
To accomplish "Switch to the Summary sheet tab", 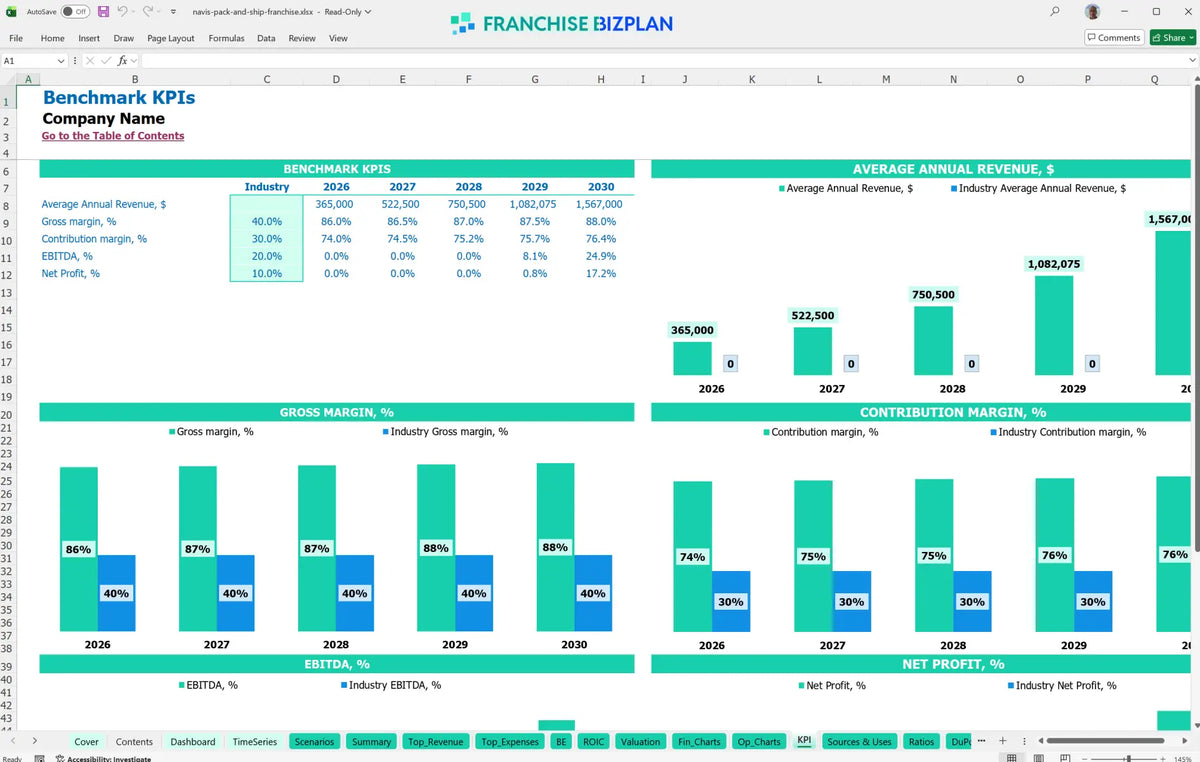I will pos(371,742).
